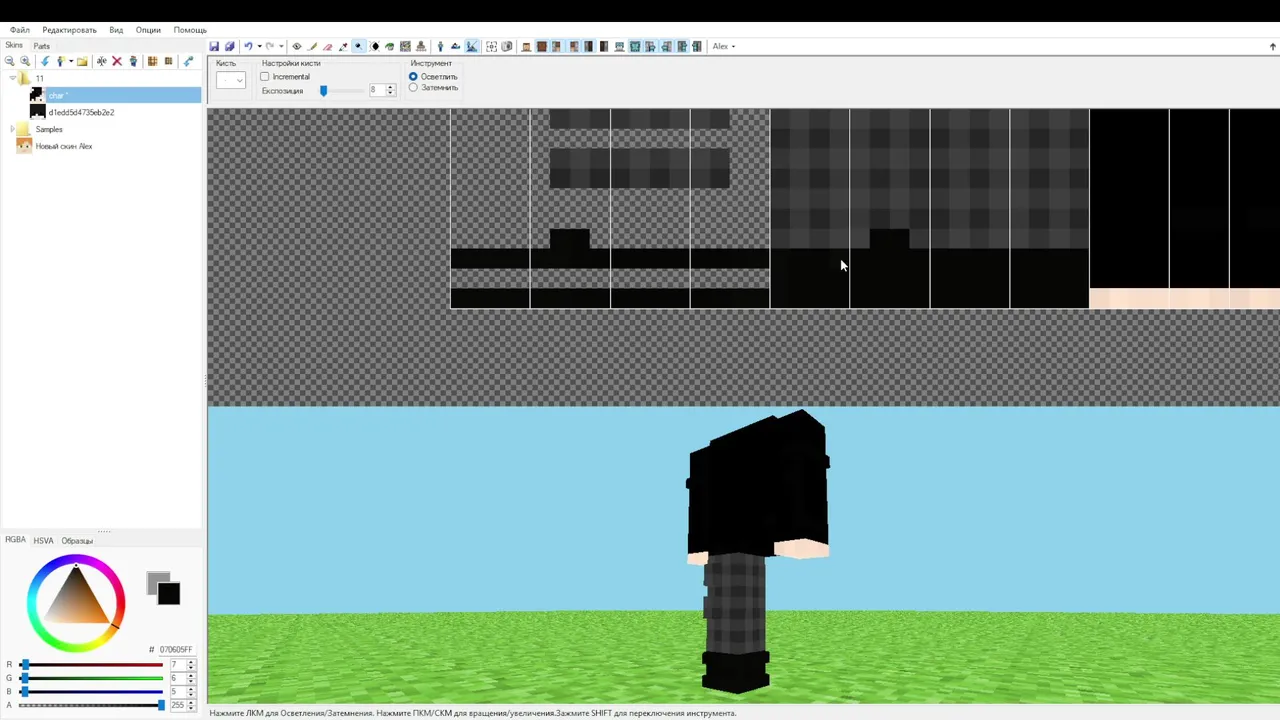Screen dimensions: 1280x720
Task: Switch to the Образцы swatches tab
Action: [x=77, y=541]
